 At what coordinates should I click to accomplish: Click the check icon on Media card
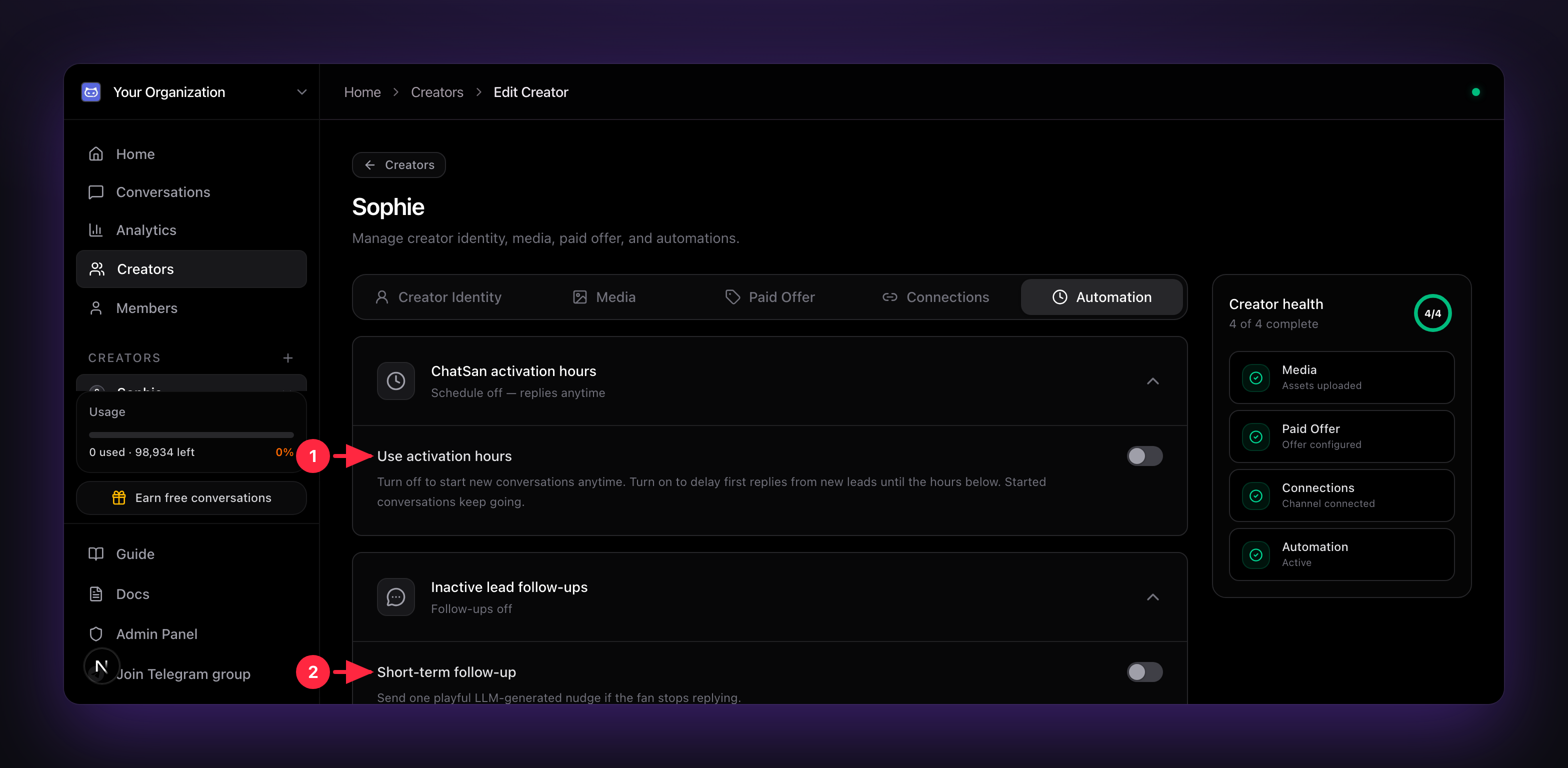coord(1255,378)
